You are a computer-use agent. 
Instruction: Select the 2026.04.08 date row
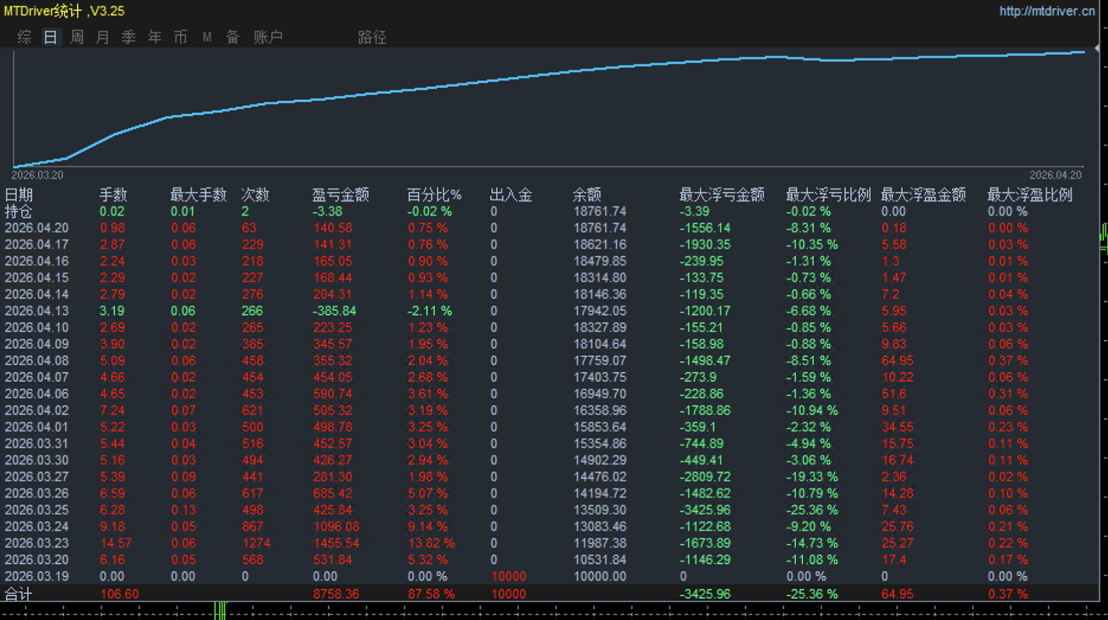click(37, 361)
